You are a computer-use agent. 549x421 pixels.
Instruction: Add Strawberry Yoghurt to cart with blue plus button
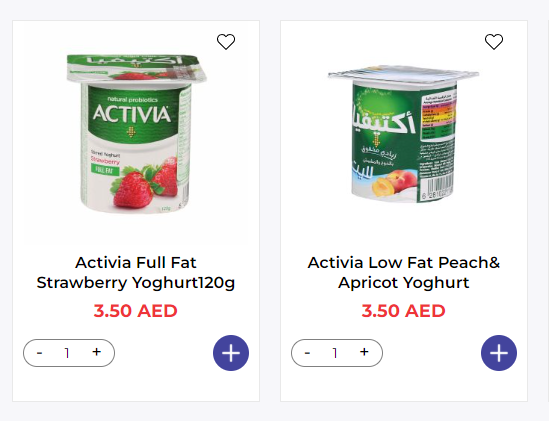(231, 353)
